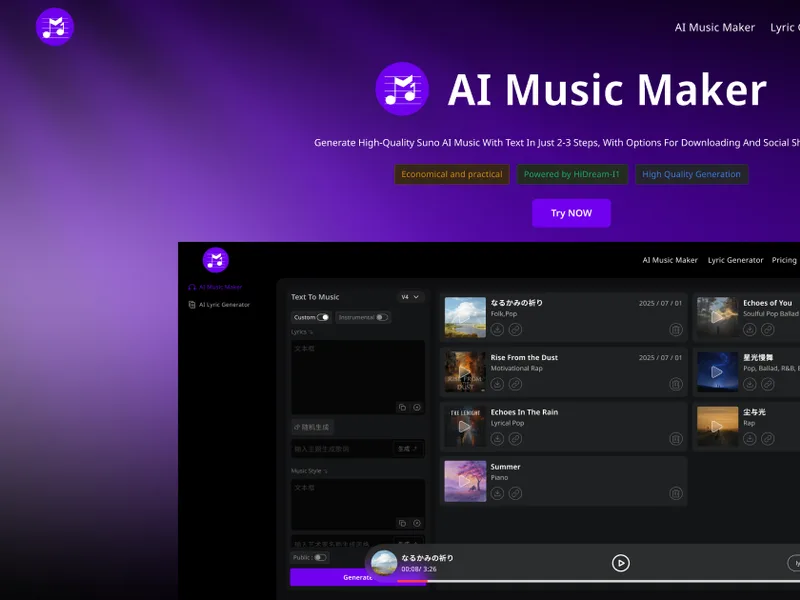Select AI Music Maker in the sidebar
The image size is (800, 600).
pos(215,287)
